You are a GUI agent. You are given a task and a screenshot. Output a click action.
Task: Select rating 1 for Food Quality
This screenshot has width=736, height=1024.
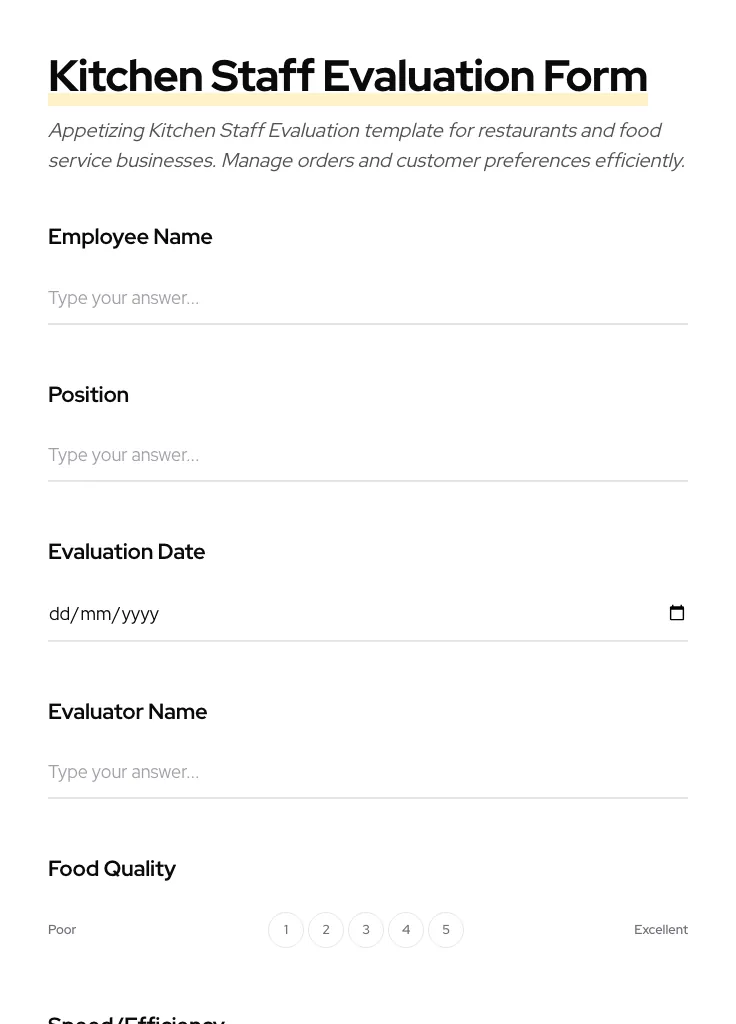click(286, 929)
